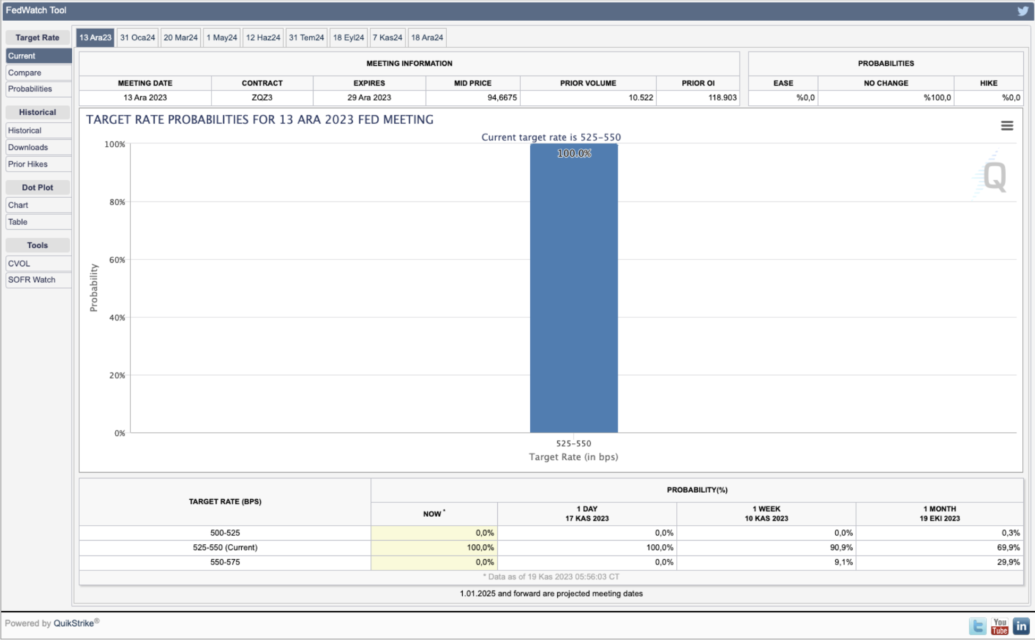Click the NOW 100,0% cell for 525-550

click(x=434, y=548)
